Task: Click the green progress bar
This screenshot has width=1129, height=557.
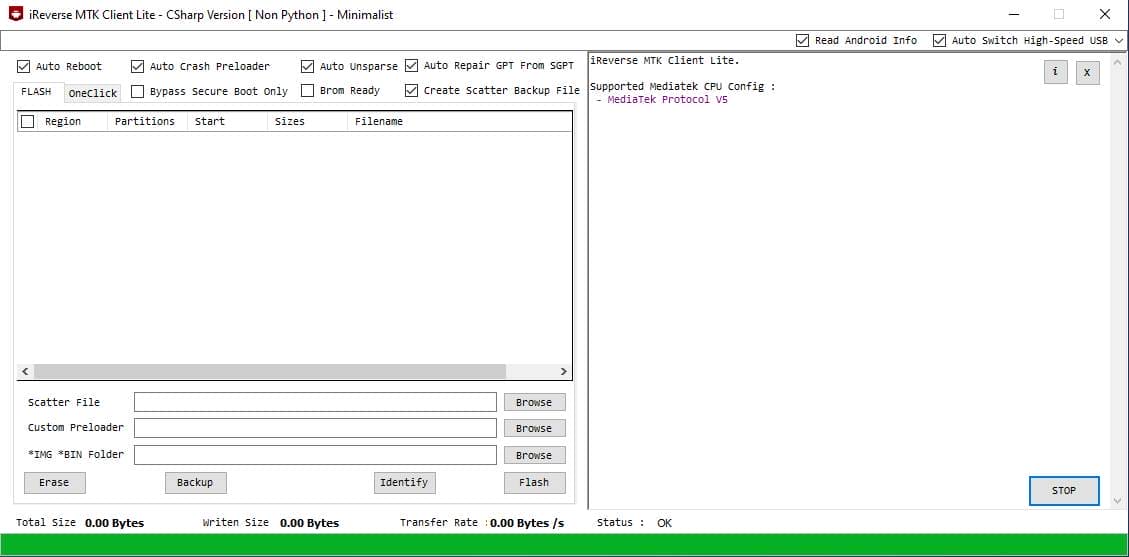Action: coord(564,545)
